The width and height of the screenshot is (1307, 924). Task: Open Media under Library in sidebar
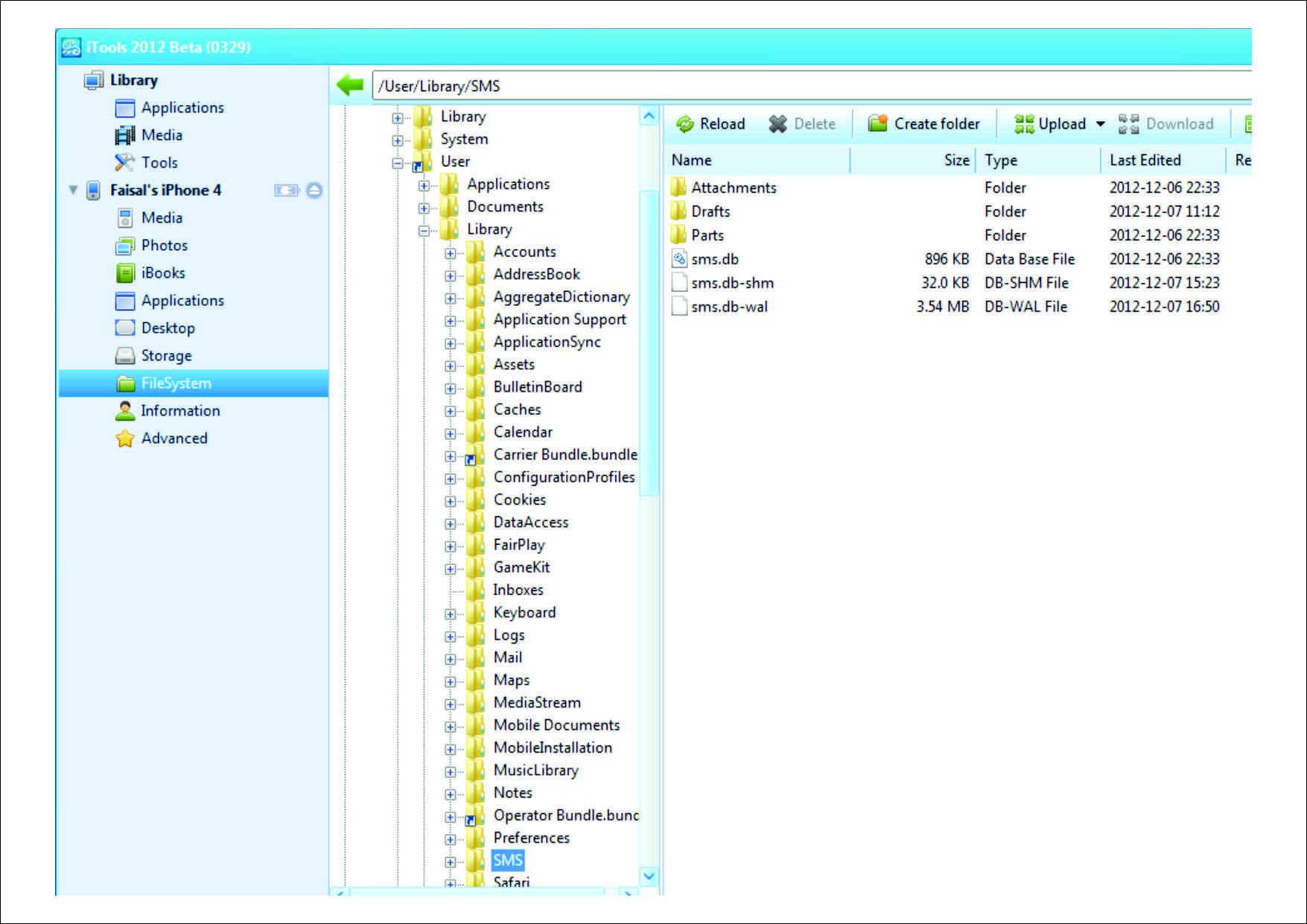[162, 136]
